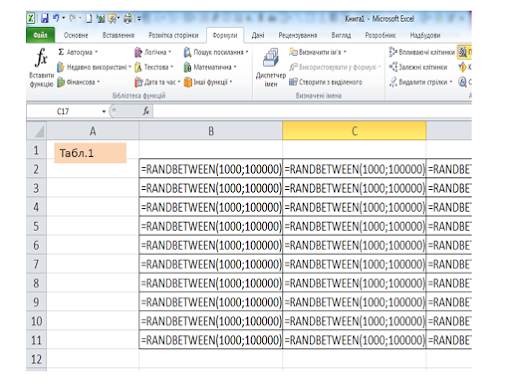
Task: Switch to the Основне tab
Action: coord(76,35)
